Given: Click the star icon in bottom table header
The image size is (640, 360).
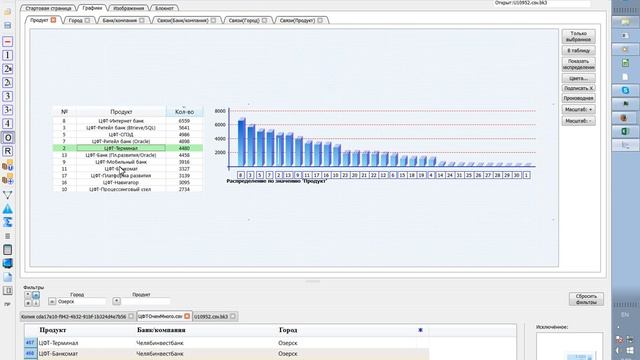Looking at the screenshot, I should coord(420,330).
